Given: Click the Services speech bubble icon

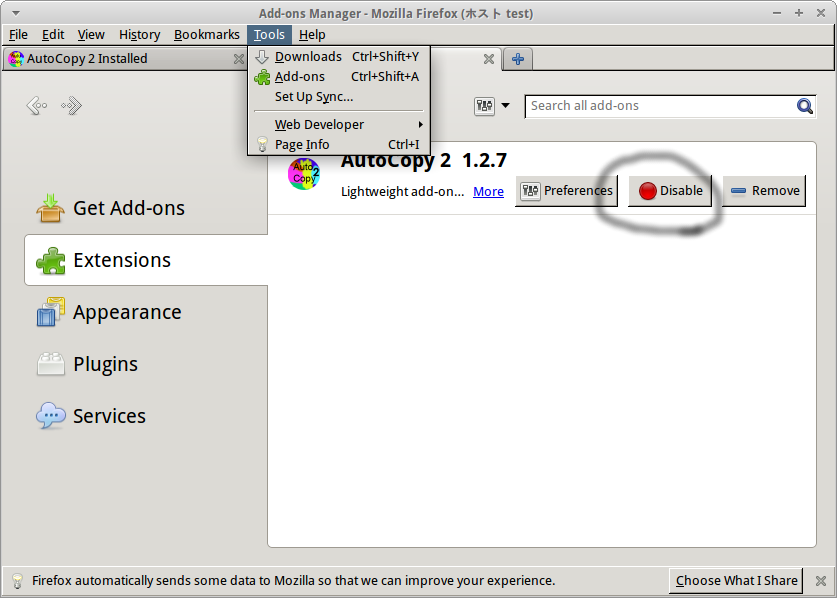Looking at the screenshot, I should coord(51,415).
